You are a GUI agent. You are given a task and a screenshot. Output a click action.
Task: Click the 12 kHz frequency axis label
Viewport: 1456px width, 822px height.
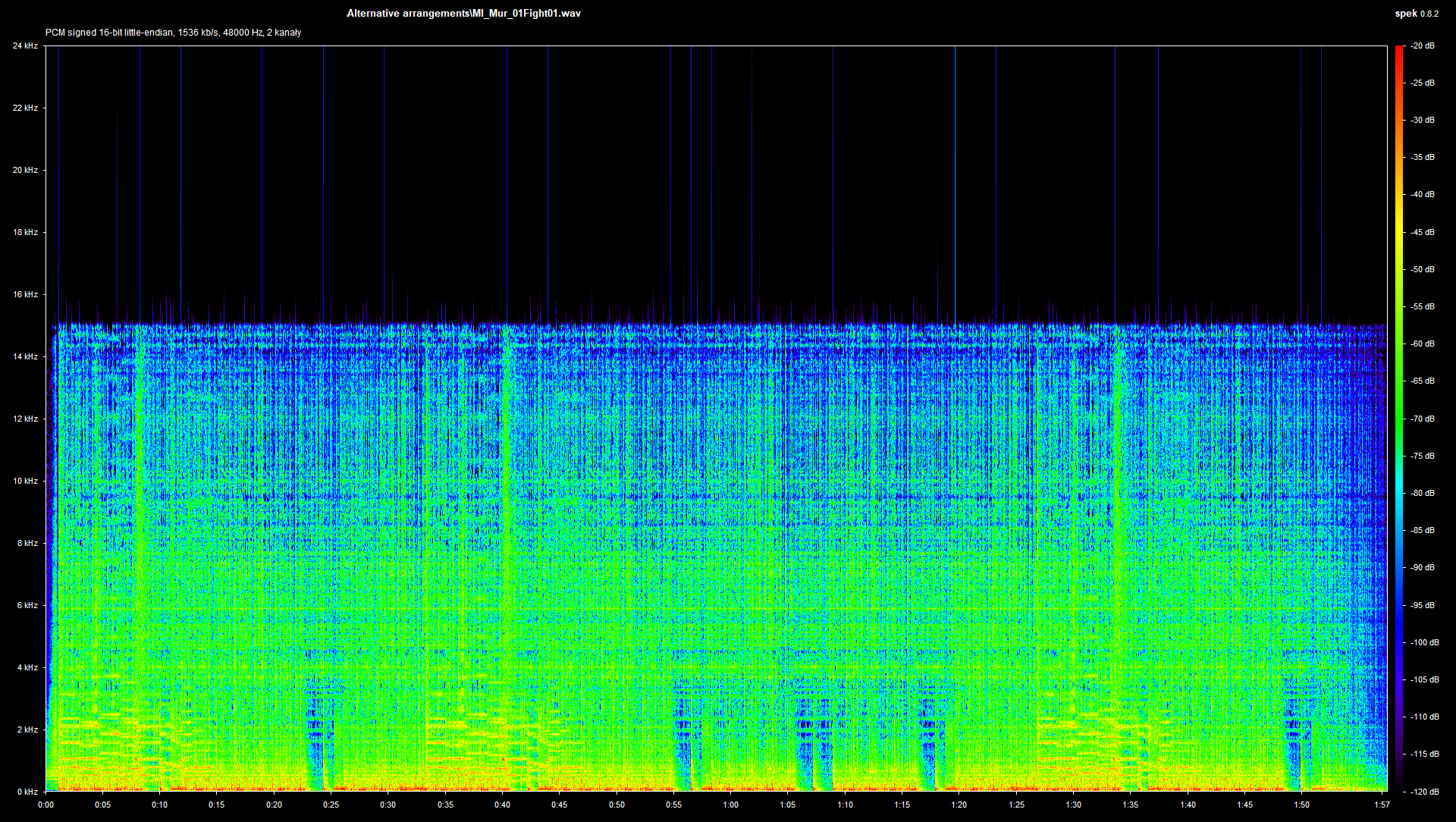[25, 419]
